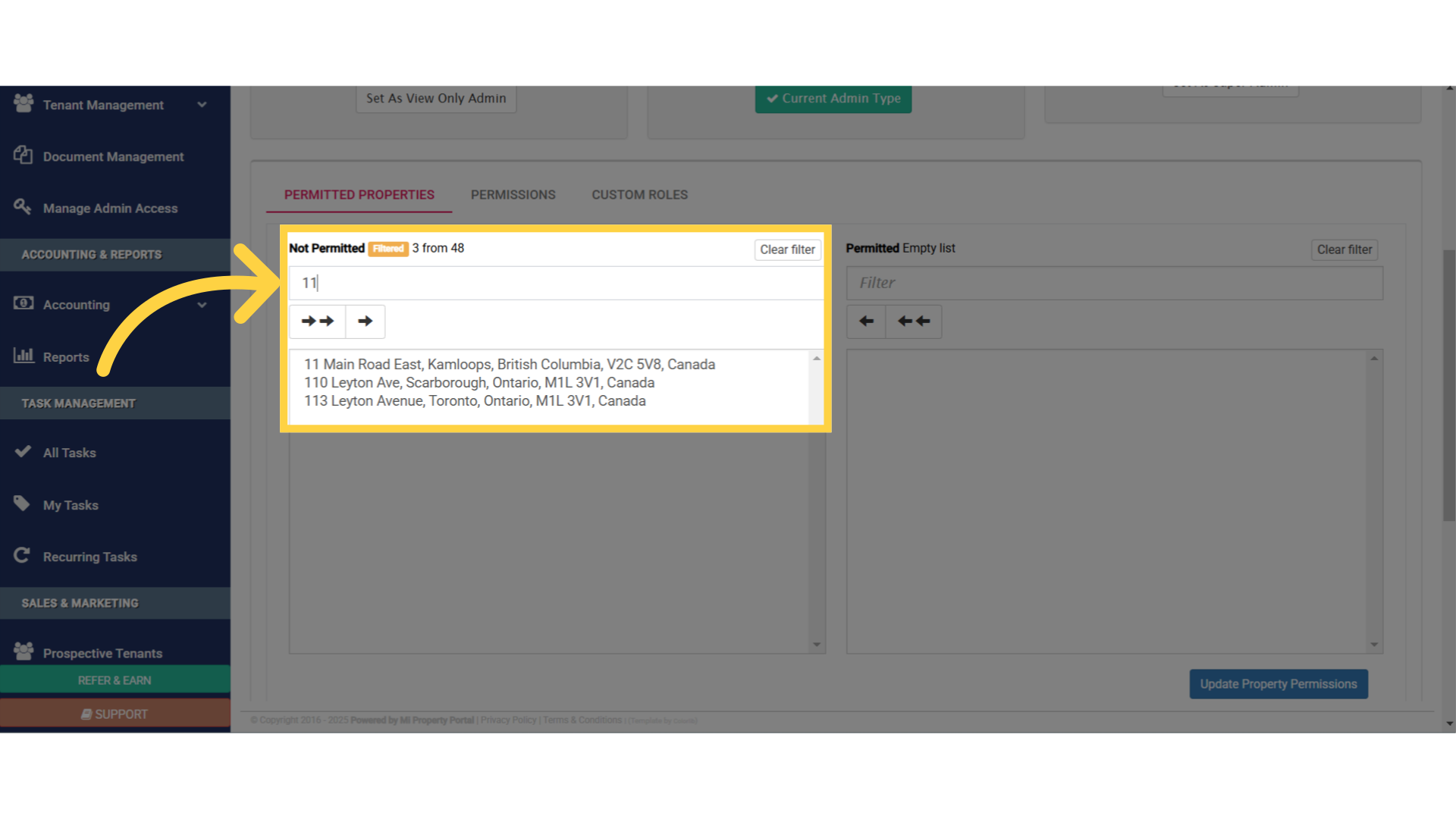The image size is (1456, 819).
Task: Click the All Tasks checkmark icon
Action: pyautogui.click(x=23, y=451)
